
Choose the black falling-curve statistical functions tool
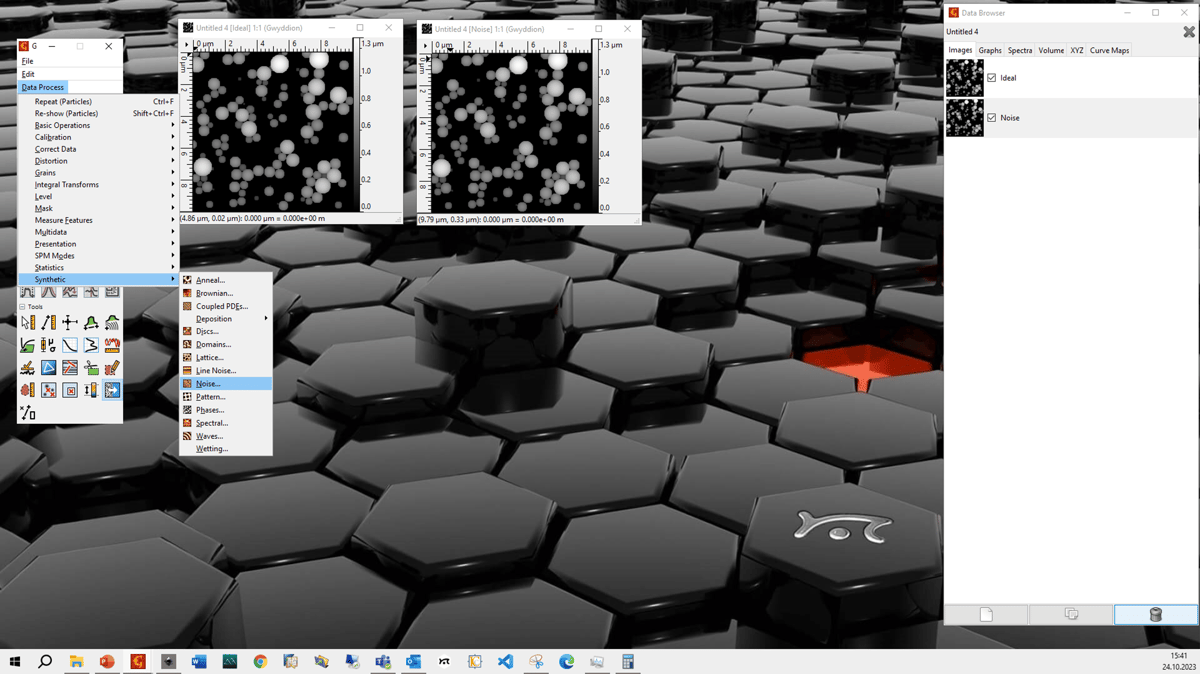pyautogui.click(x=70, y=345)
